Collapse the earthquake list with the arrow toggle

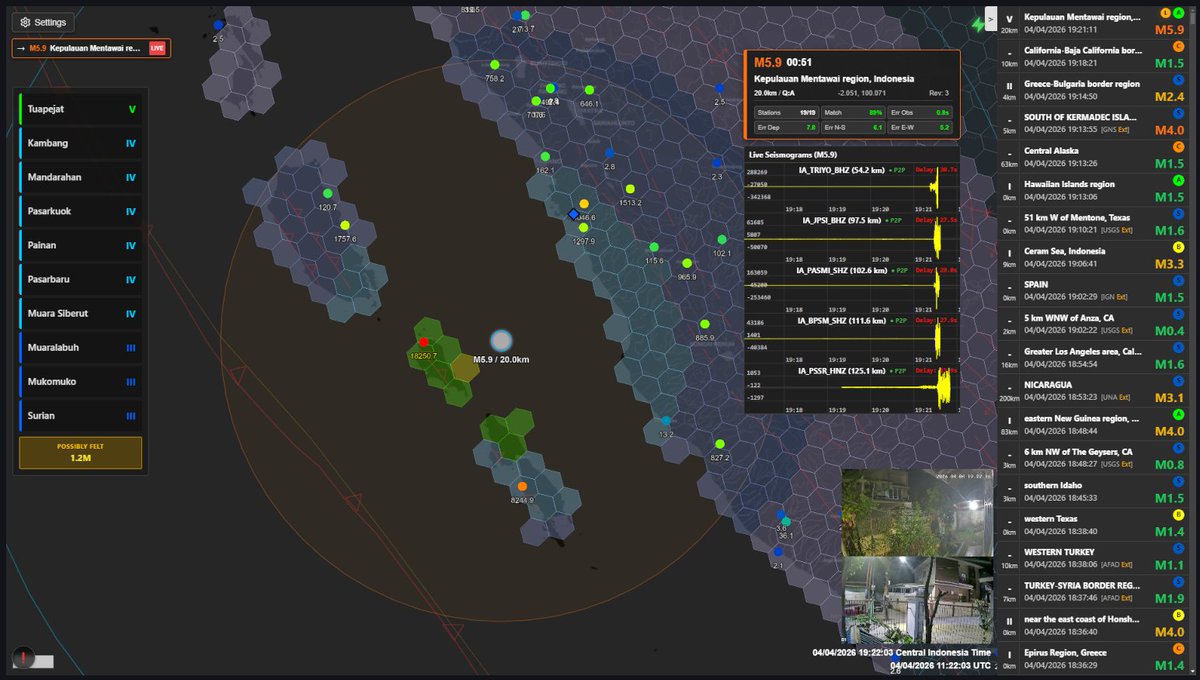pos(990,19)
